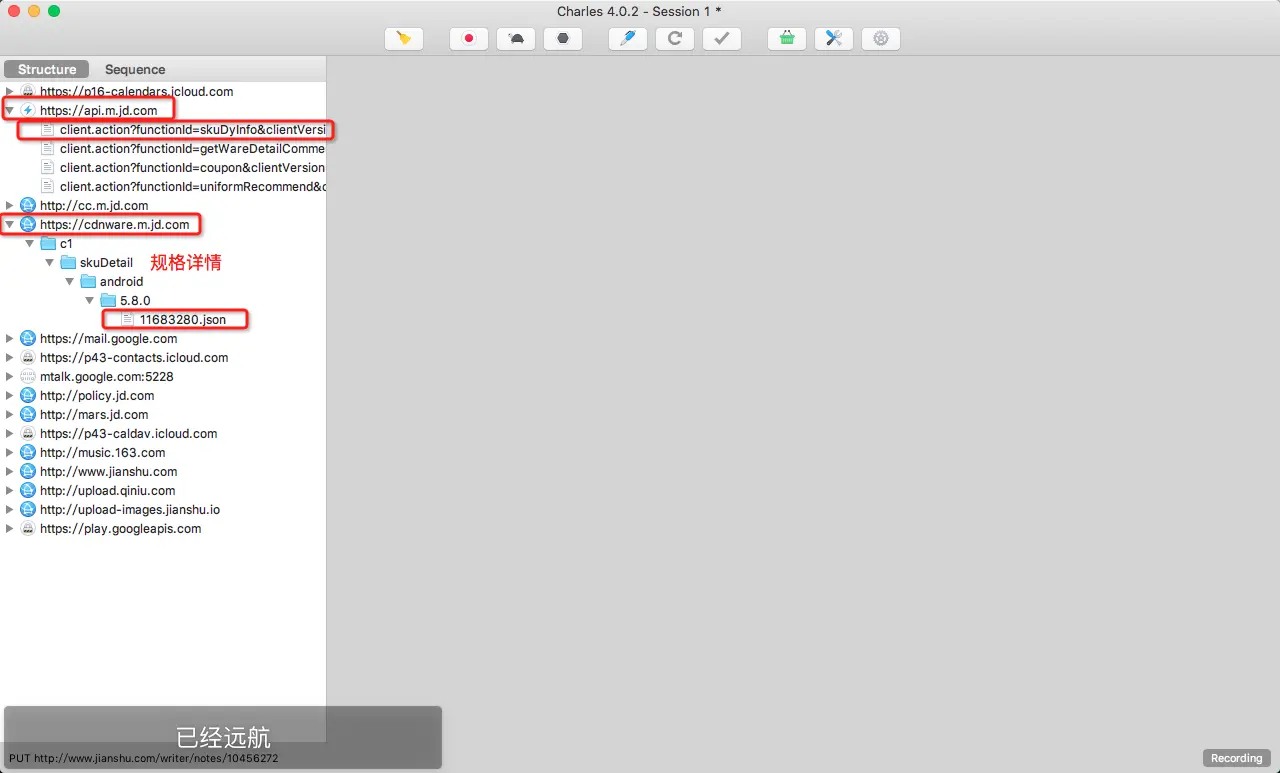Expand the http://cc.m.jd.com node
Screen dimensions: 1280x773
(x=10, y=205)
